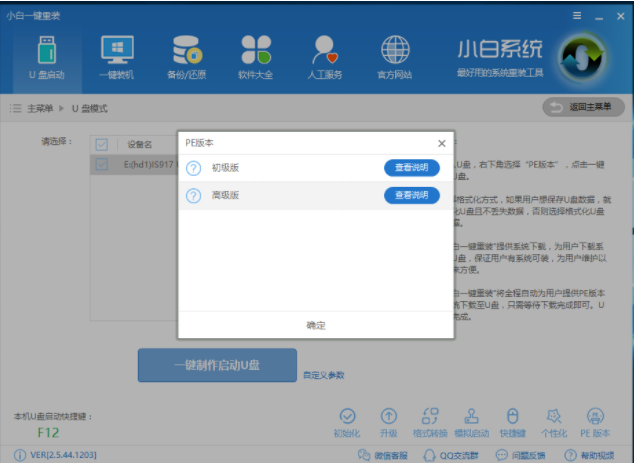The image size is (634, 463).
Task: Open the 个性化 customization icon
Action: 553,416
